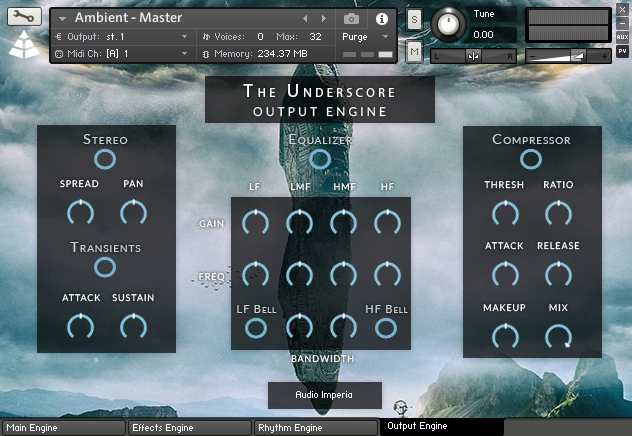Minimize the instrument with minus button
This screenshot has height=436, width=632.
tap(622, 24)
